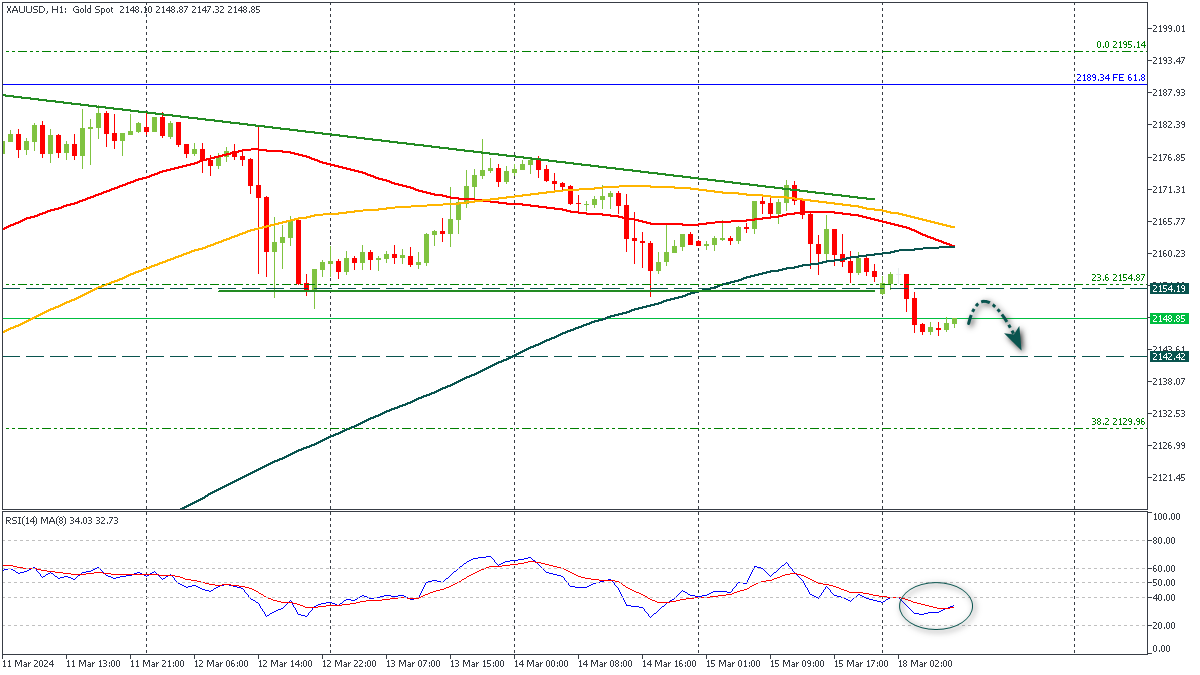Click the 38.2 2129.96 Fibonacci label
Image resolution: width=1200 pixels, height=675 pixels.
1118,422
